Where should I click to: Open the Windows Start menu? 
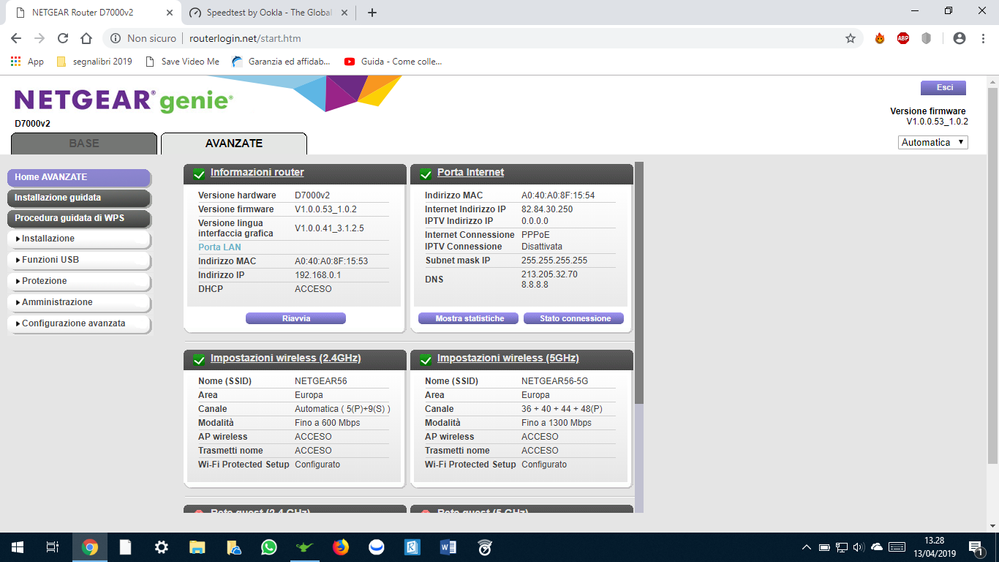point(17,547)
